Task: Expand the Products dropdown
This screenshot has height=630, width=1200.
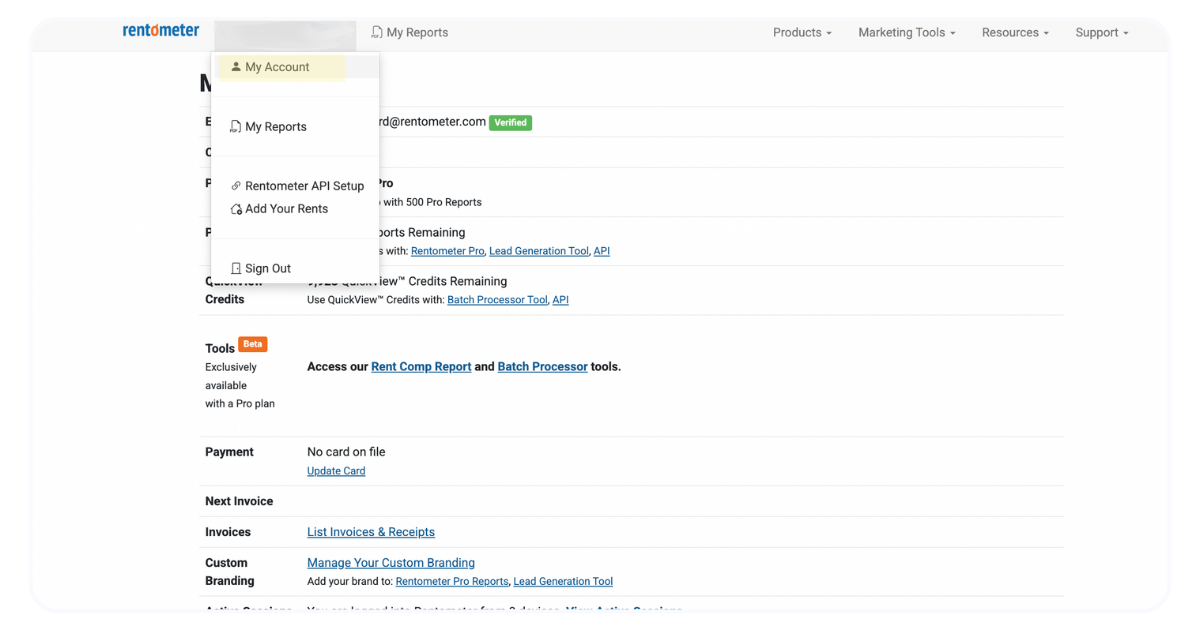Action: (x=802, y=32)
